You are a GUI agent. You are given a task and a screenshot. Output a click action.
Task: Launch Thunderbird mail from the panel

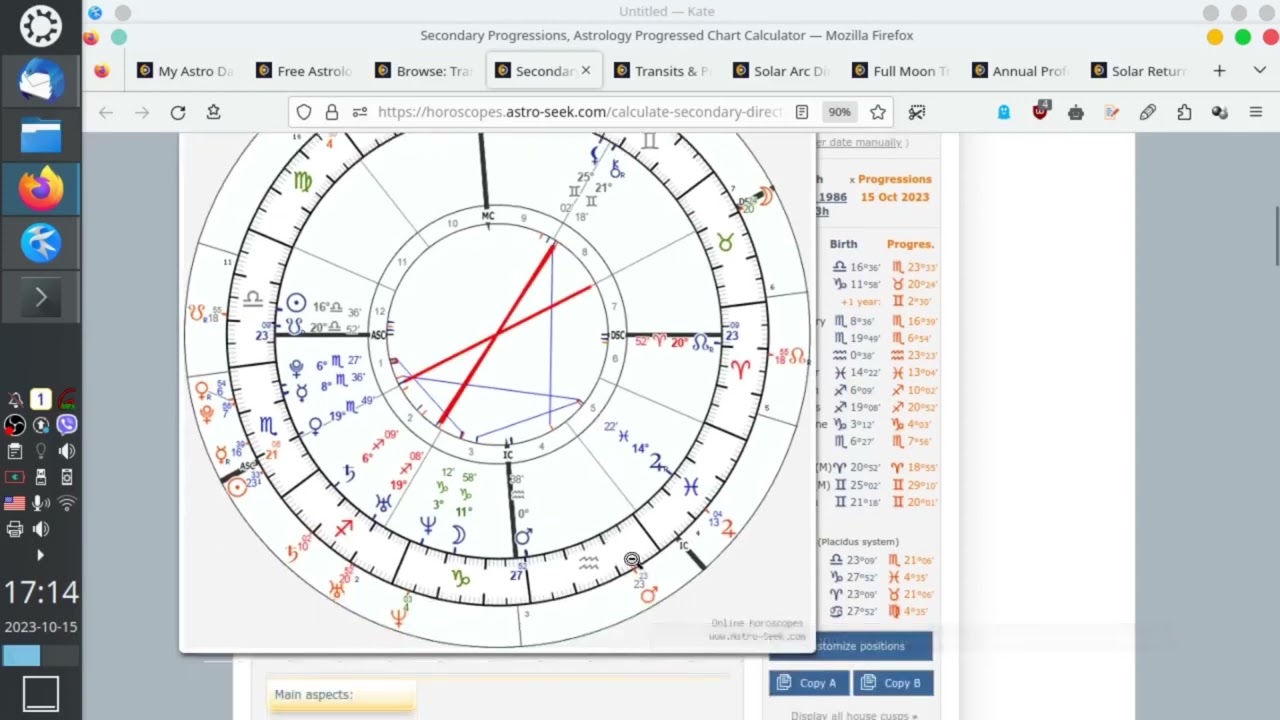(41, 80)
